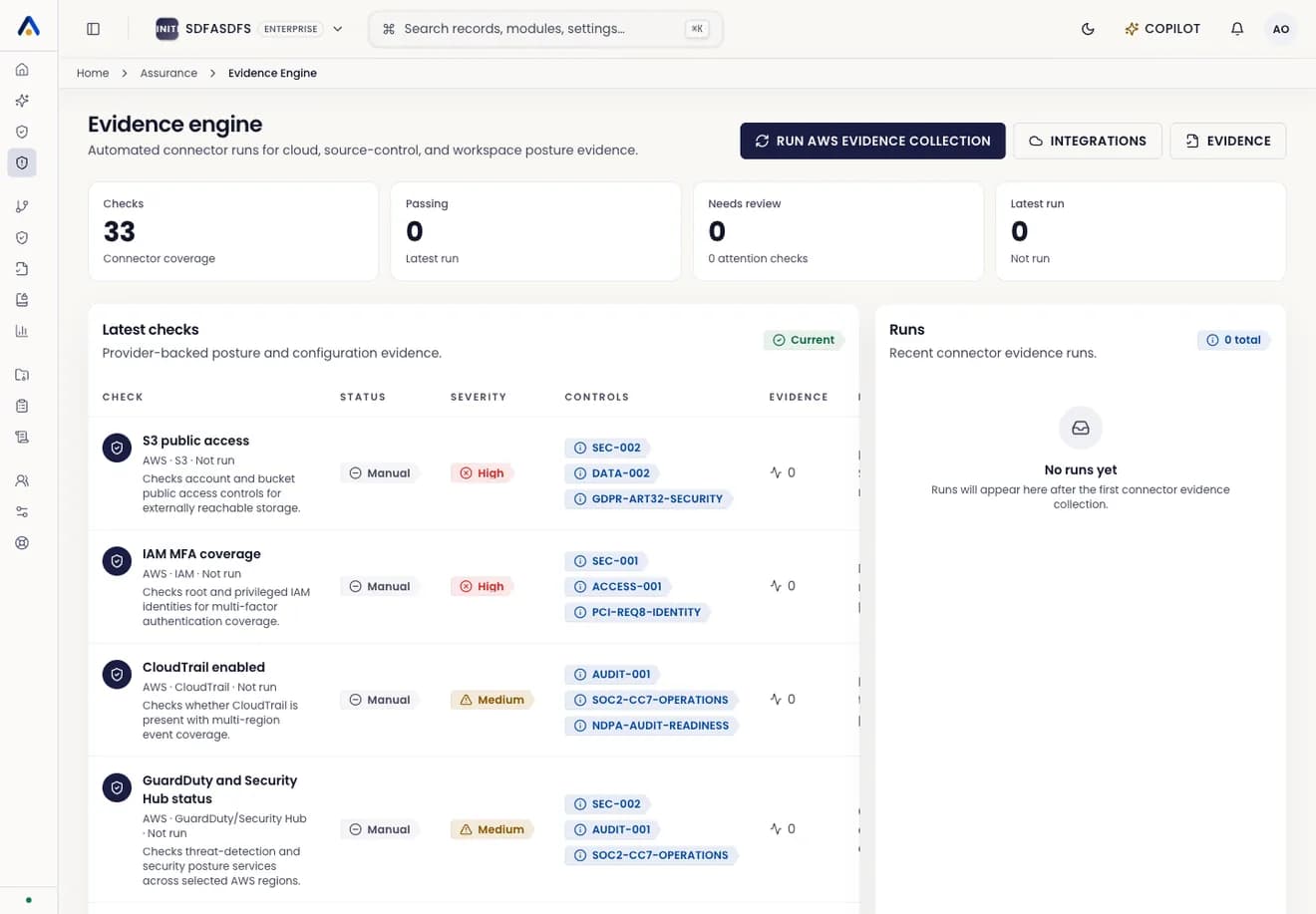This screenshot has width=1316, height=914.
Task: Click the inbox icon above No runs yet
Action: 1081,429
